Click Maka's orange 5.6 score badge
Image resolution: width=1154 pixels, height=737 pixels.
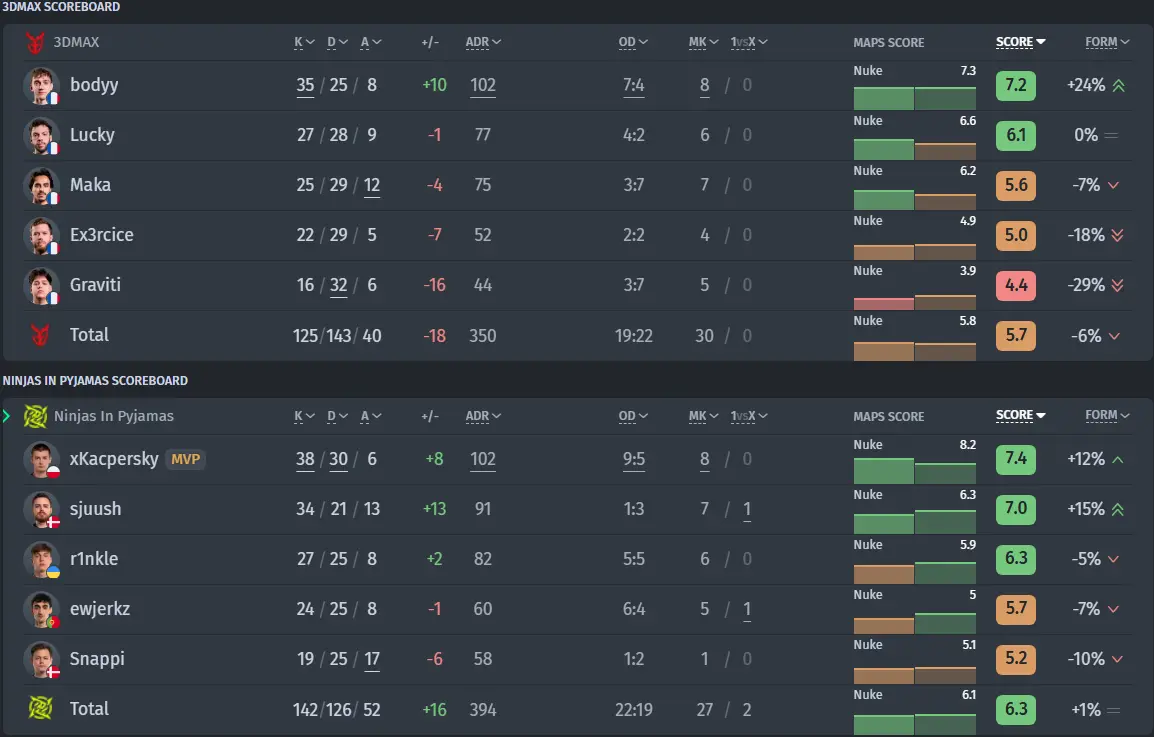[x=1016, y=186]
